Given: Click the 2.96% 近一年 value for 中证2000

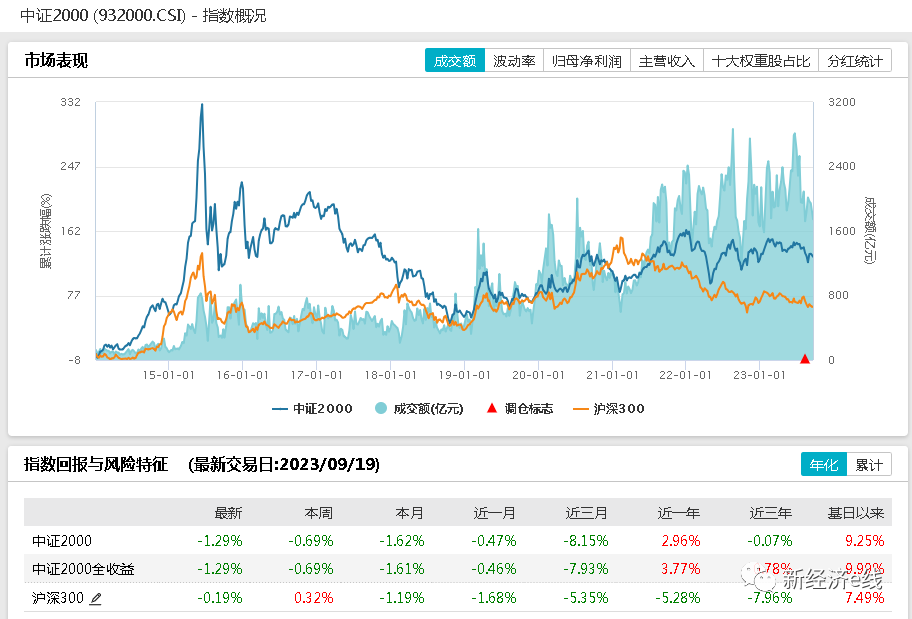Looking at the screenshot, I should [x=681, y=541].
